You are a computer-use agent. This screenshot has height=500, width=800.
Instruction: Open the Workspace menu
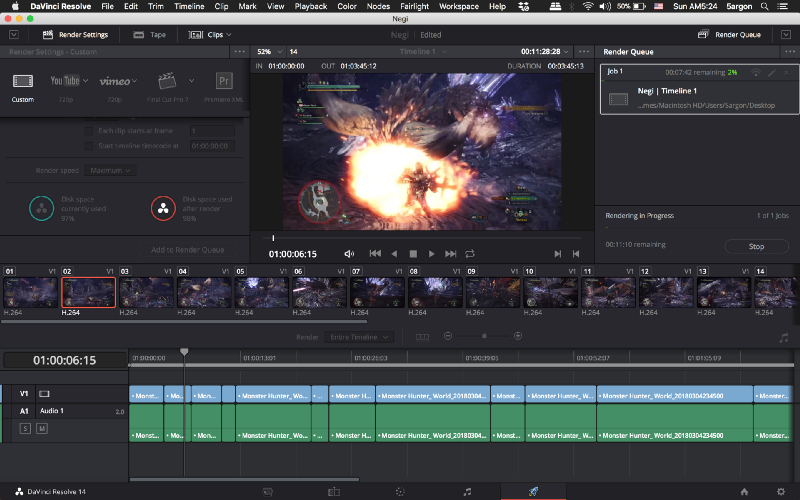coord(459,6)
